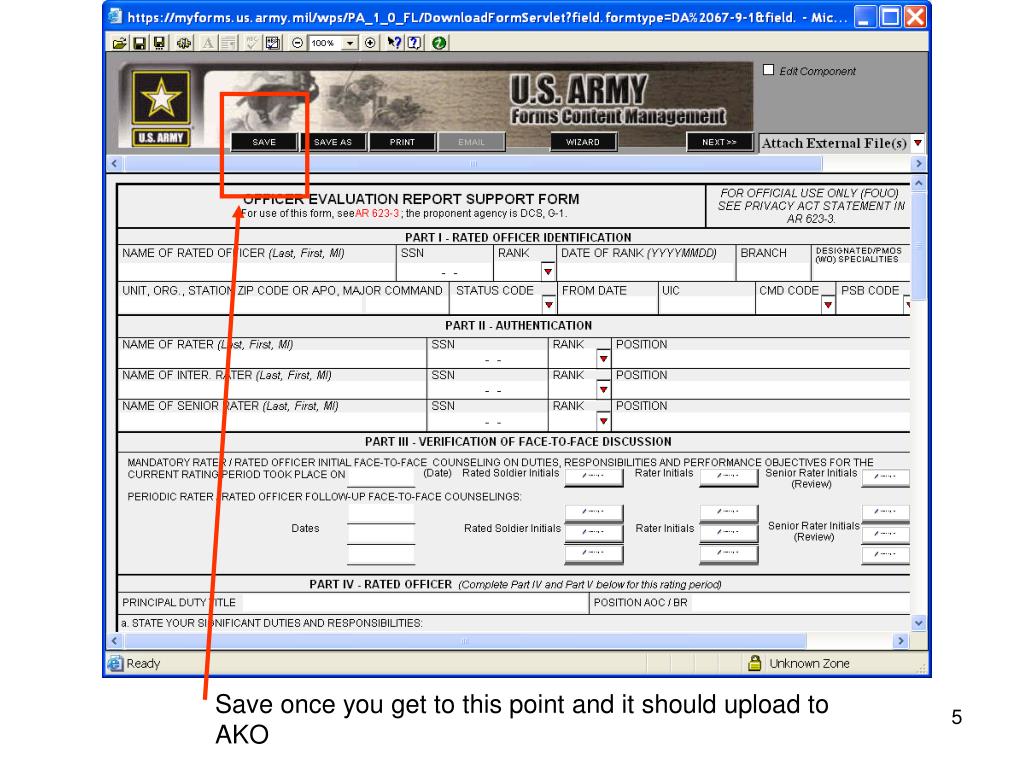Click the Save floppy disk toolbar icon

tap(139, 43)
